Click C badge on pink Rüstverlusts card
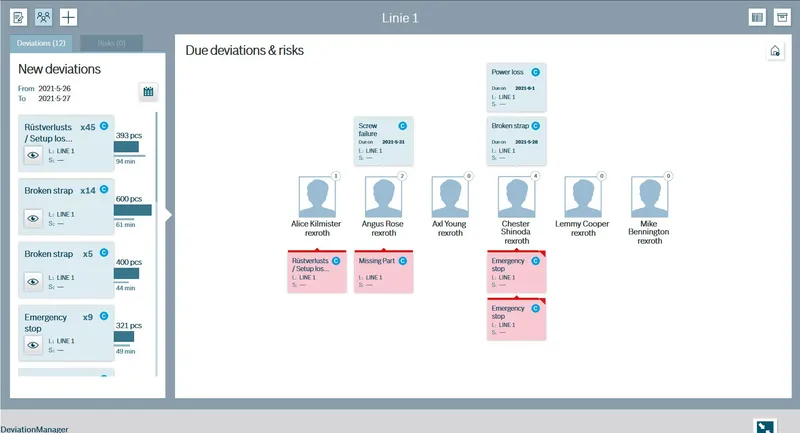Image resolution: width=800 pixels, height=433 pixels. point(336,261)
